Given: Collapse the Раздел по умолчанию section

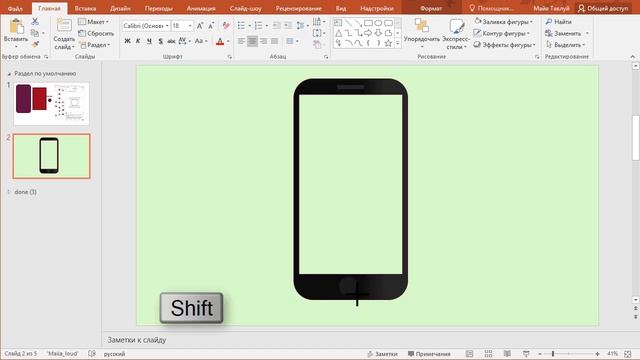Looking at the screenshot, I should (x=9, y=74).
